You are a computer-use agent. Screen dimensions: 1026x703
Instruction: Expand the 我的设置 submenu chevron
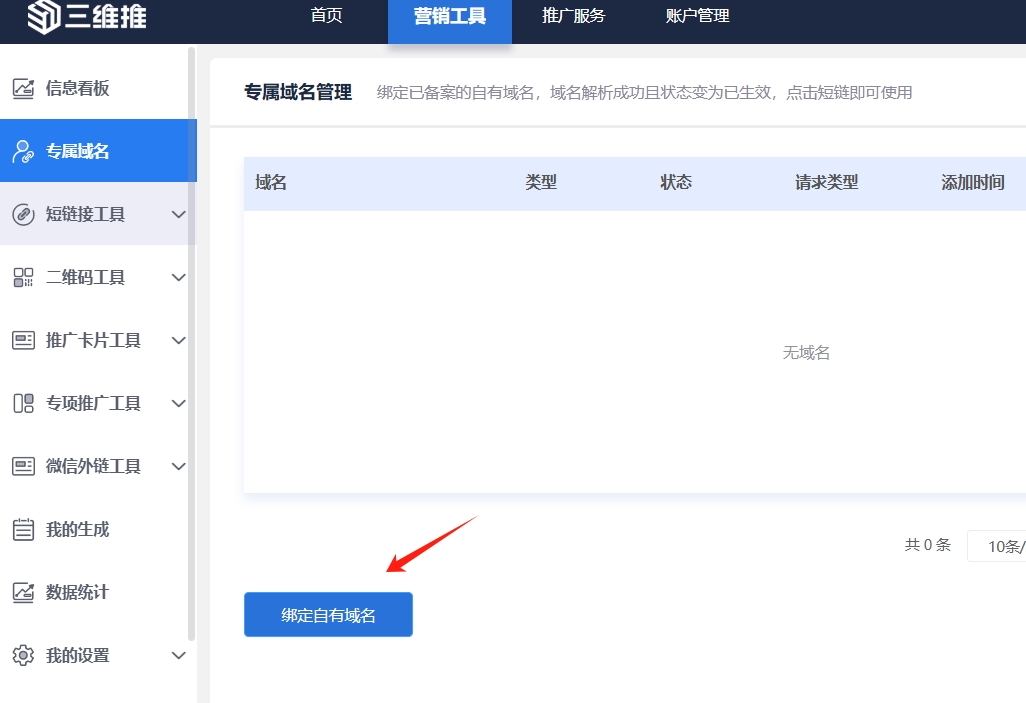coord(179,655)
